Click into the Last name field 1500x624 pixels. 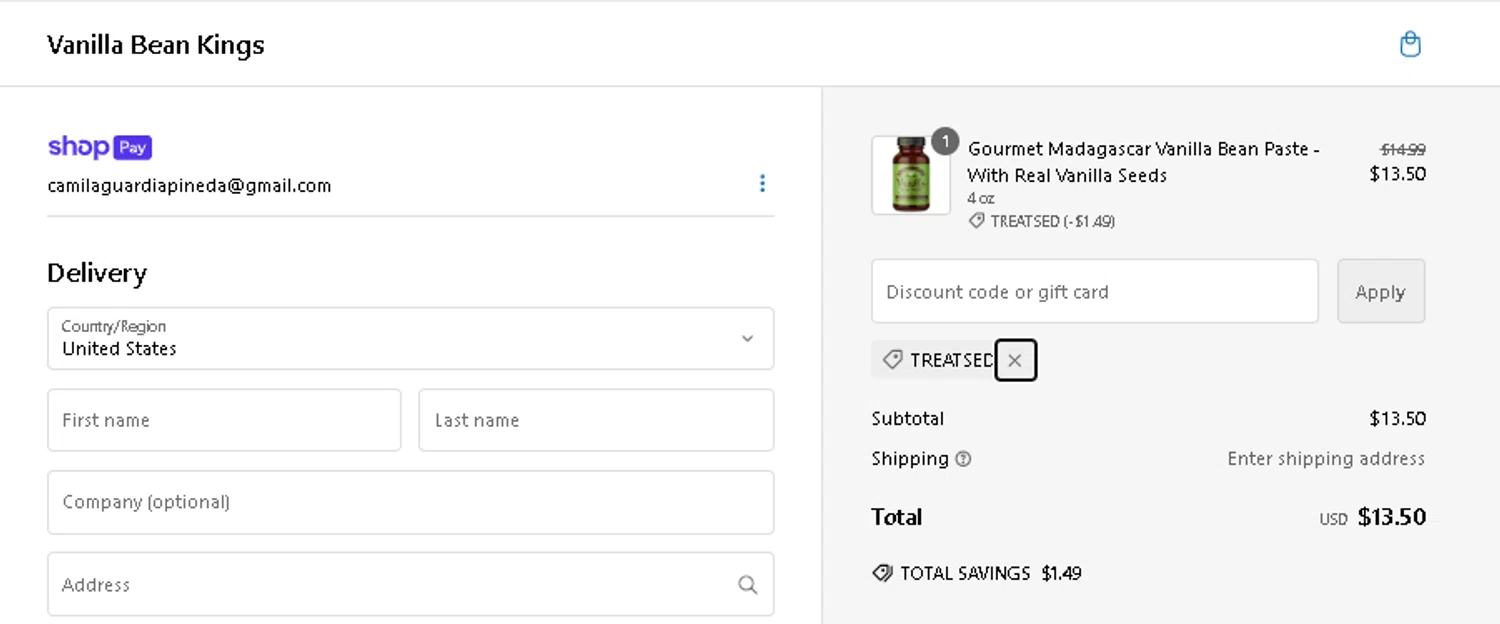596,420
